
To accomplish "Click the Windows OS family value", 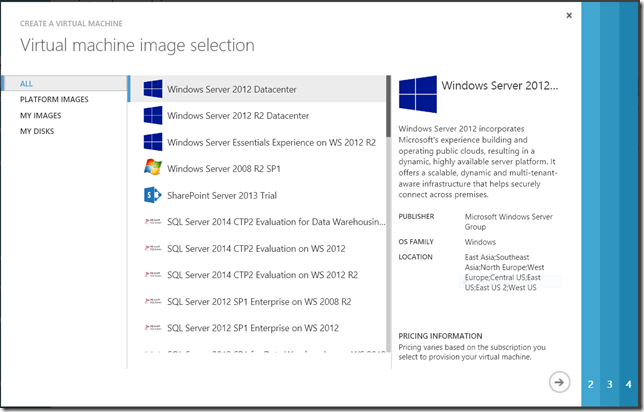I will (480, 242).
